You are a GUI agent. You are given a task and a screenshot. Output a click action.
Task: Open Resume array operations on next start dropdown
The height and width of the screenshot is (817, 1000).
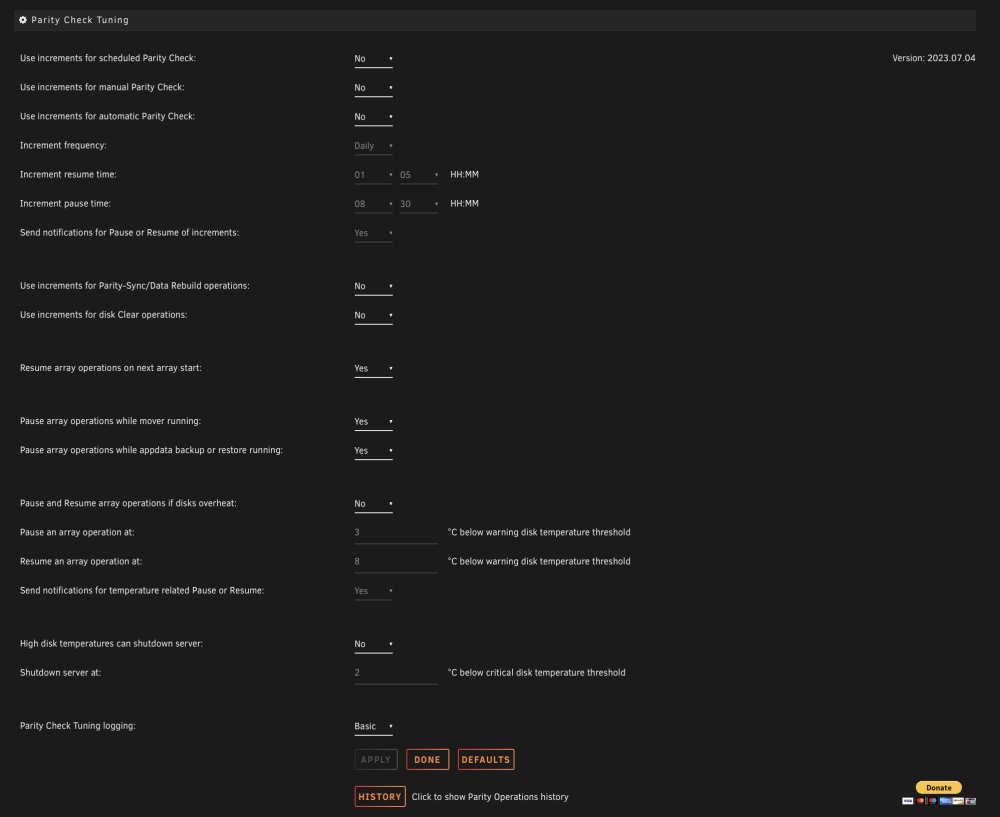pyautogui.click(x=374, y=369)
